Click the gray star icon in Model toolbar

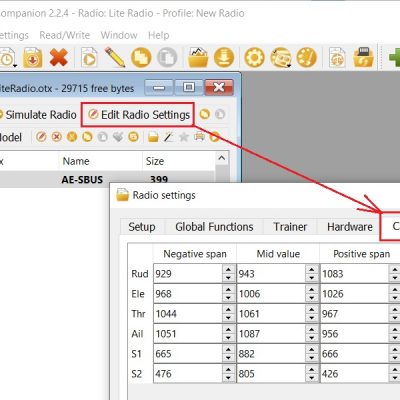pos(184,137)
